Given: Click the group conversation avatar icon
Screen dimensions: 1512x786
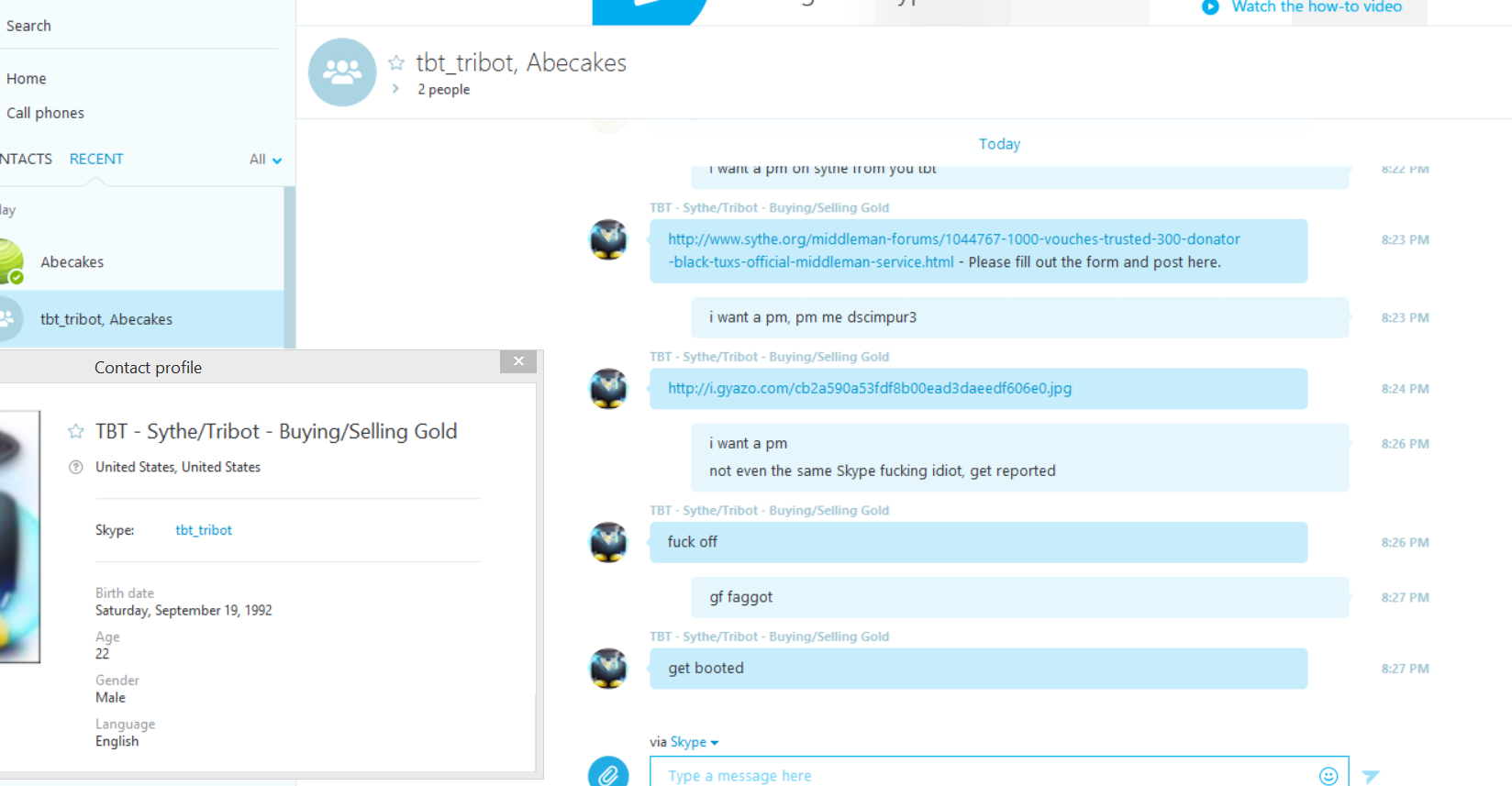Looking at the screenshot, I should pyautogui.click(x=342, y=72).
